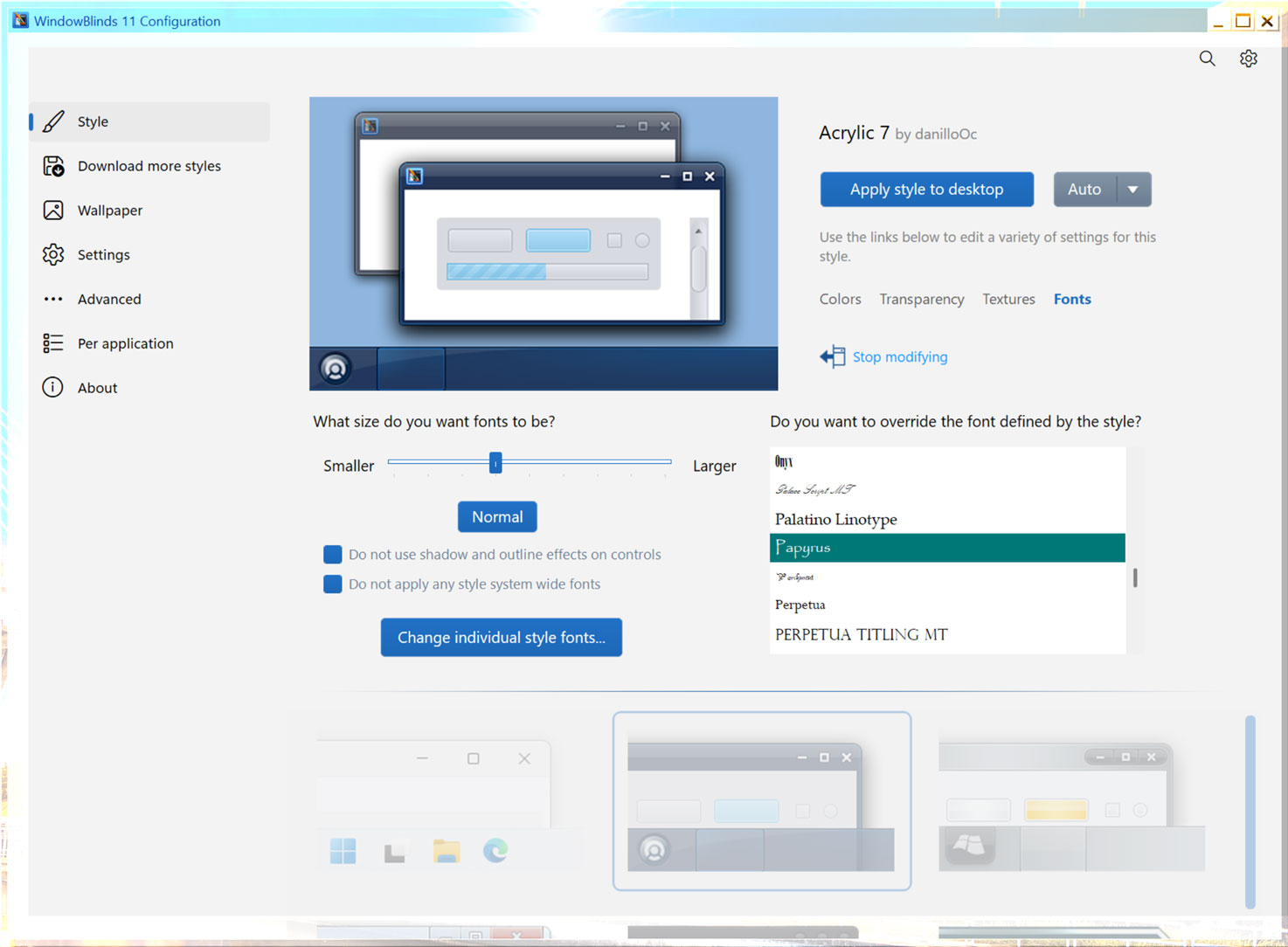
Task: Click the font list scrollbar thumb
Action: point(1135,577)
